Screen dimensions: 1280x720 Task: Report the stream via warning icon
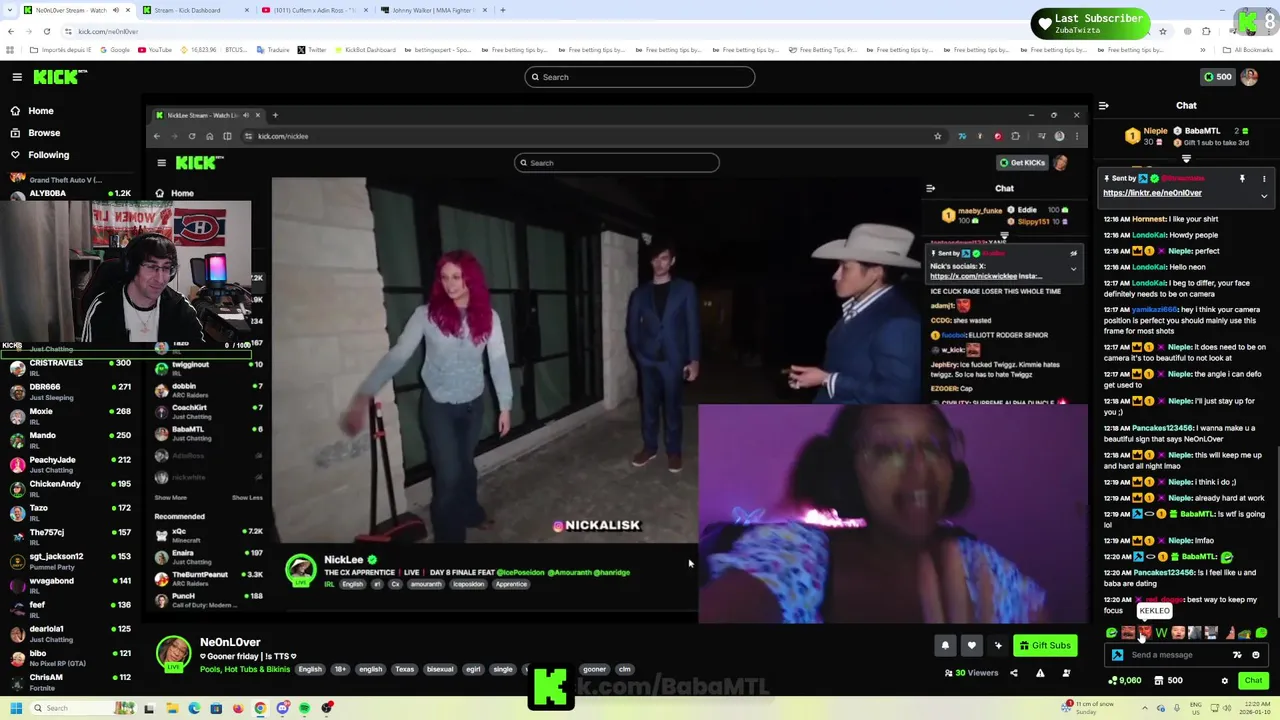click(x=1040, y=673)
